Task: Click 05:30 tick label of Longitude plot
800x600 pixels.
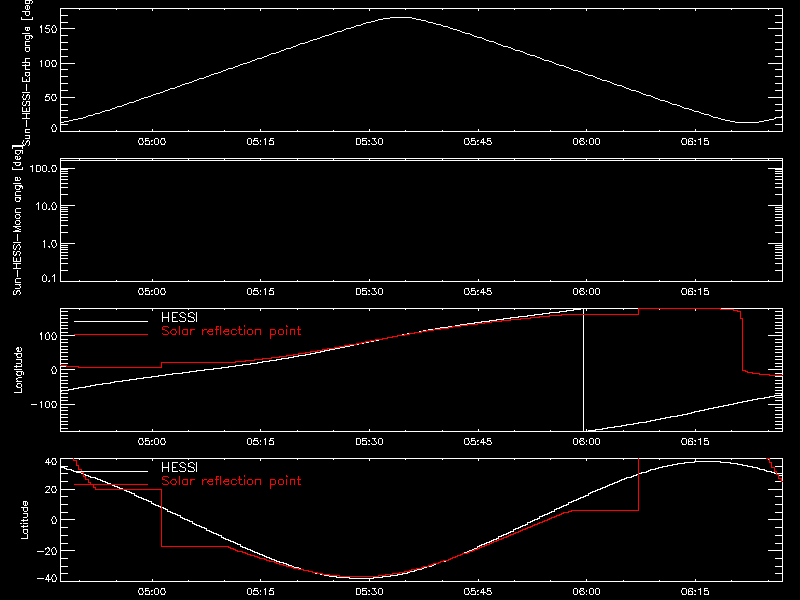Action: click(x=369, y=442)
